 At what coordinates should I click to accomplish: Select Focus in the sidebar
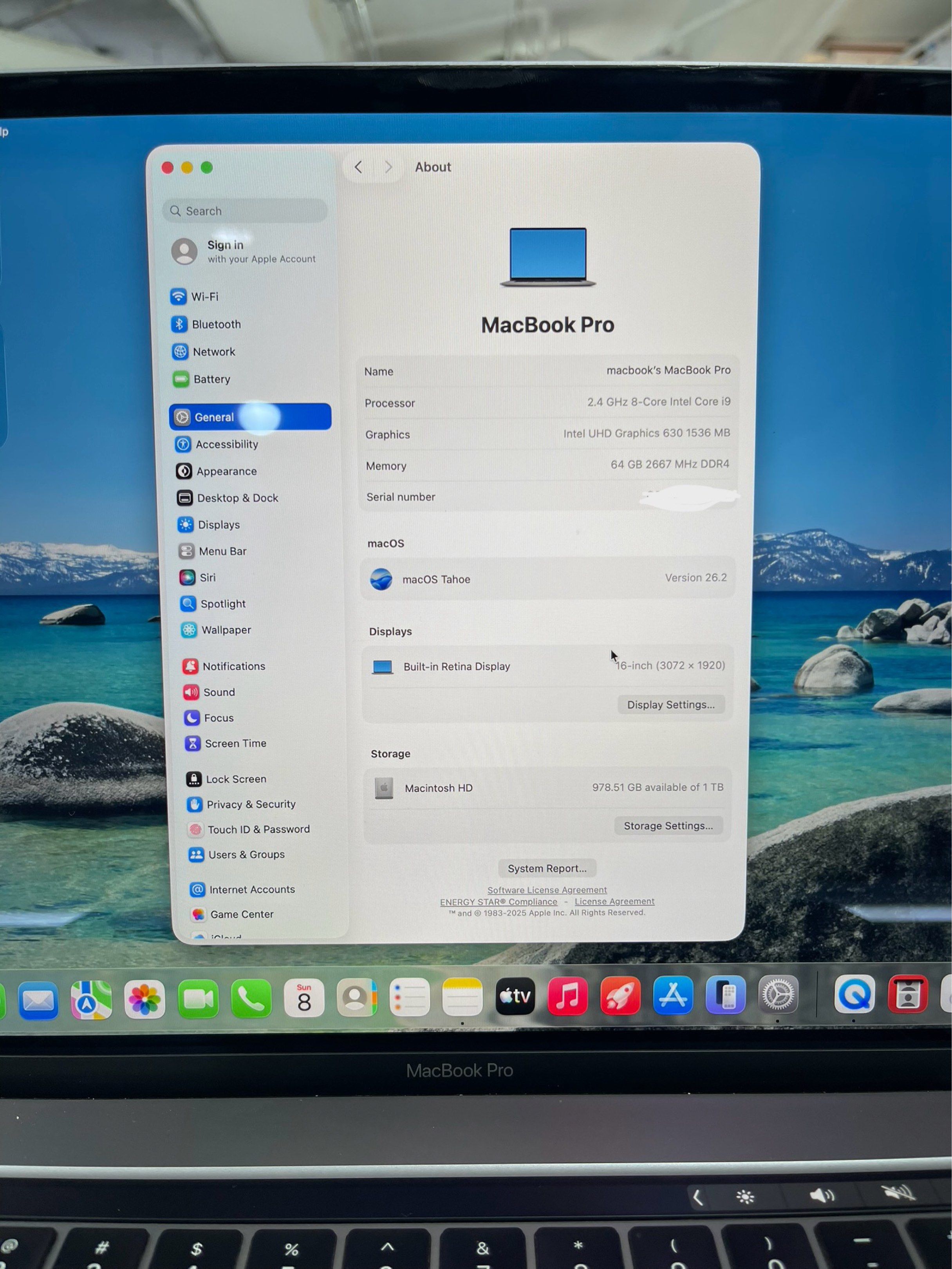(x=210, y=718)
